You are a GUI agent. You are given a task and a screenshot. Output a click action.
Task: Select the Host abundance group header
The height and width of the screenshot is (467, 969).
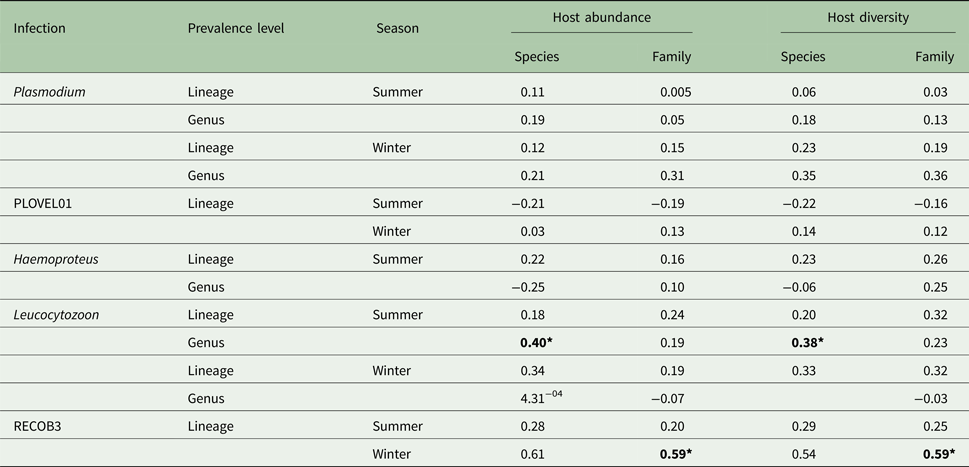pos(601,18)
